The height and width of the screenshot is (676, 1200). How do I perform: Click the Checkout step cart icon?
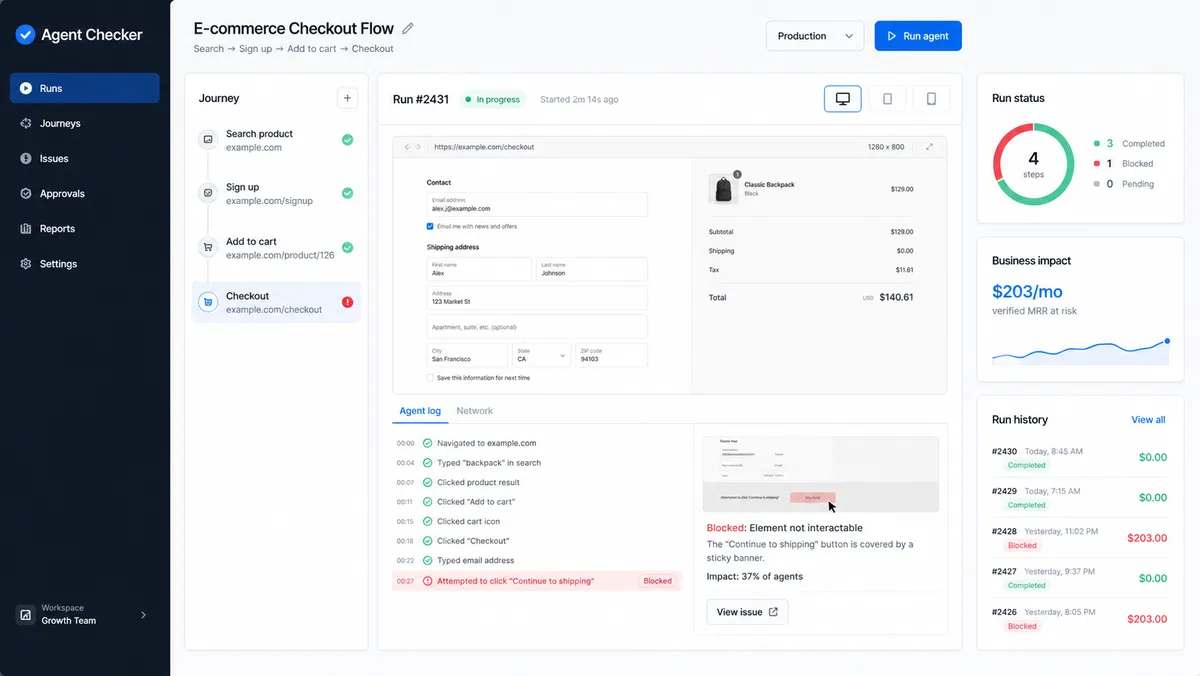[x=208, y=302]
